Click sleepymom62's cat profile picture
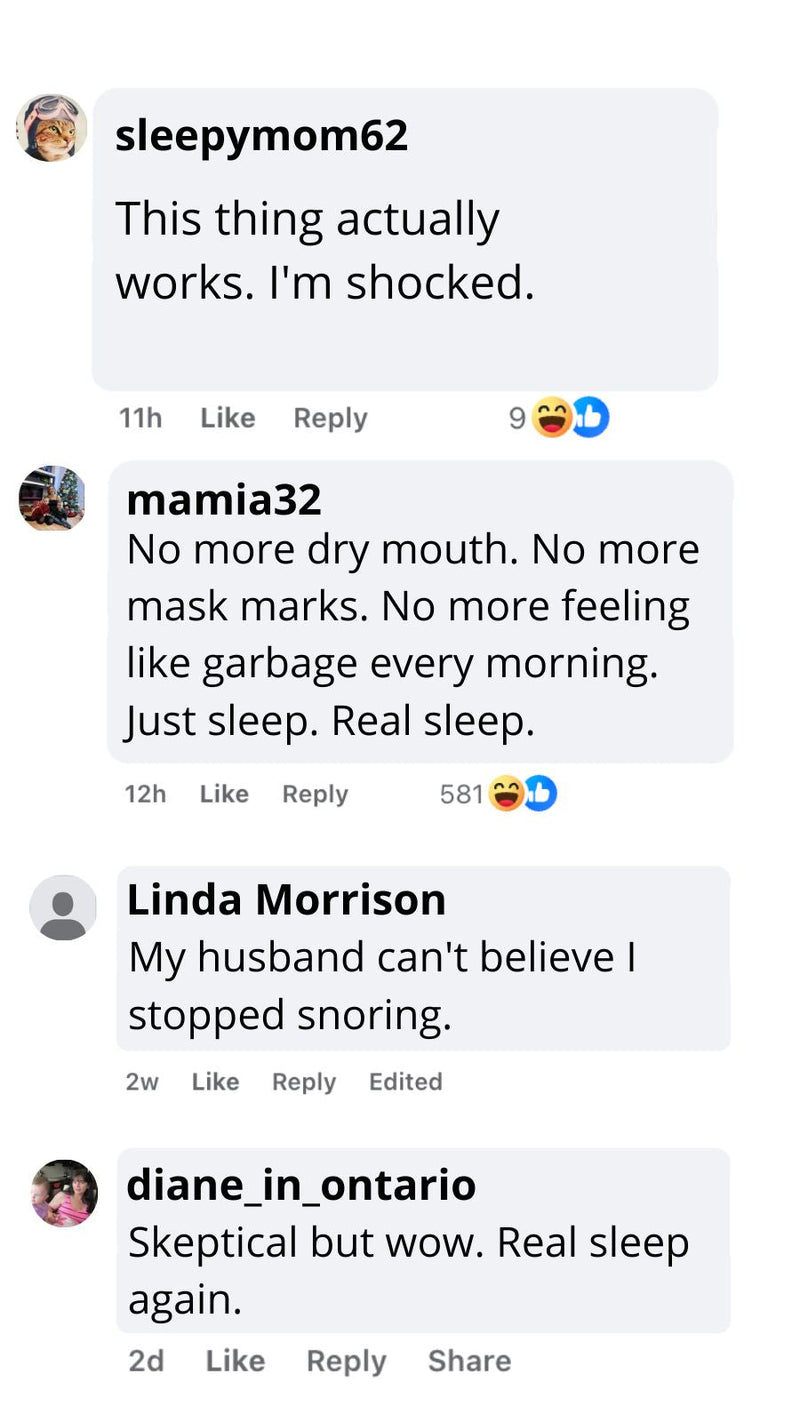The height and width of the screenshot is (1422, 800). (x=51, y=128)
